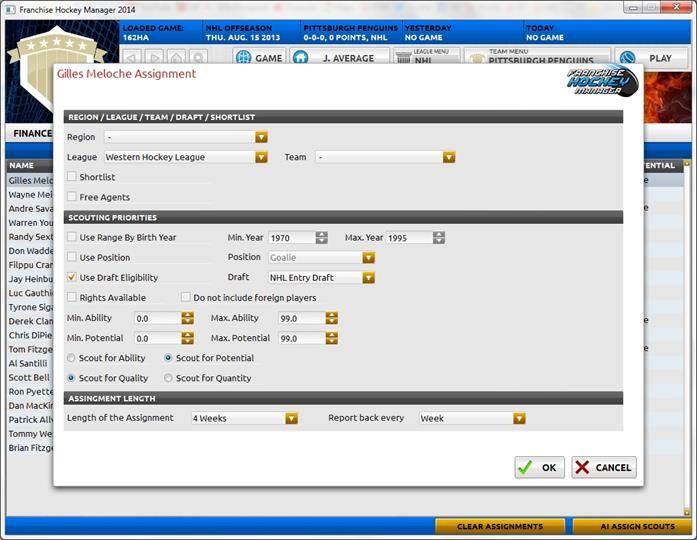
Task: Check the Use Position option
Action: pyautogui.click(x=72, y=257)
